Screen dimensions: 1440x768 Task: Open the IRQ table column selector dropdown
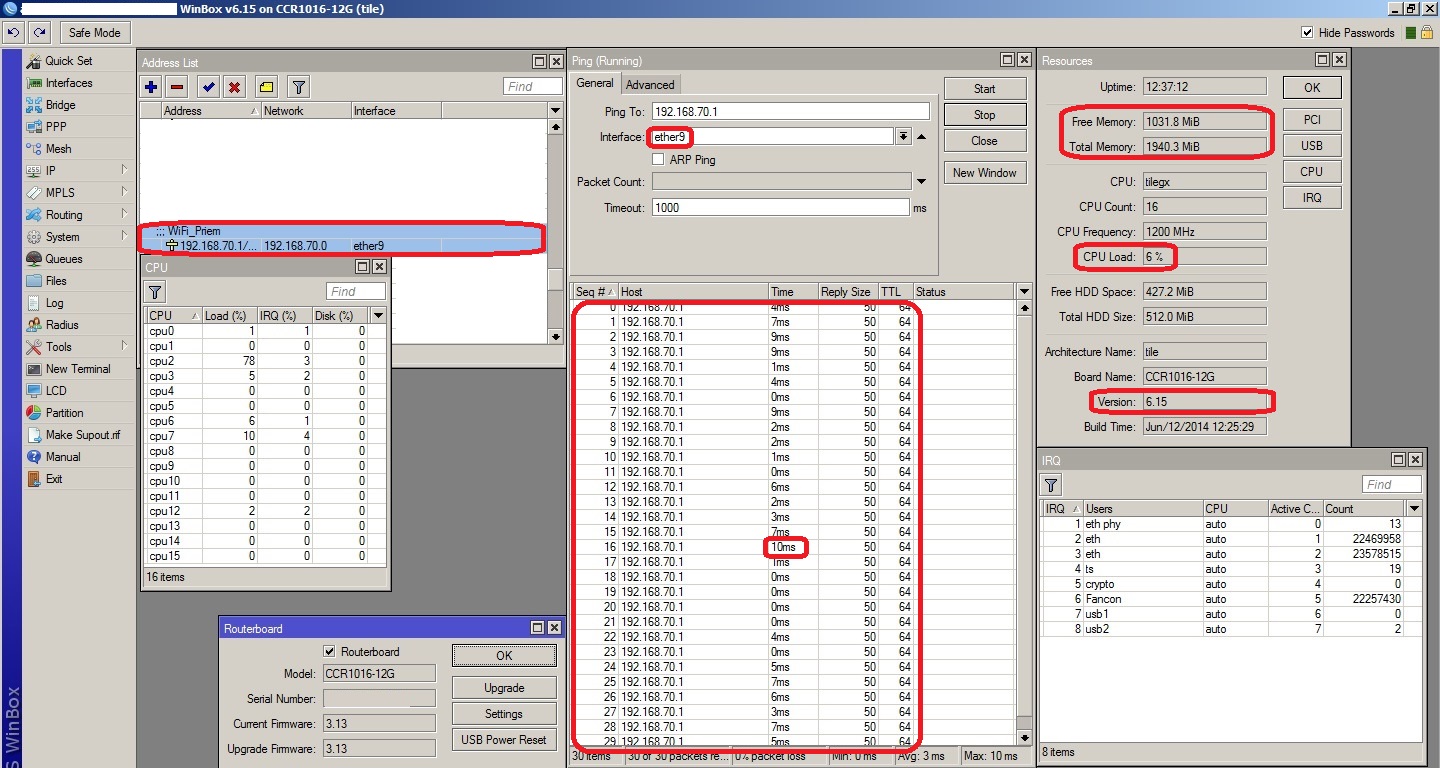[x=1414, y=509]
